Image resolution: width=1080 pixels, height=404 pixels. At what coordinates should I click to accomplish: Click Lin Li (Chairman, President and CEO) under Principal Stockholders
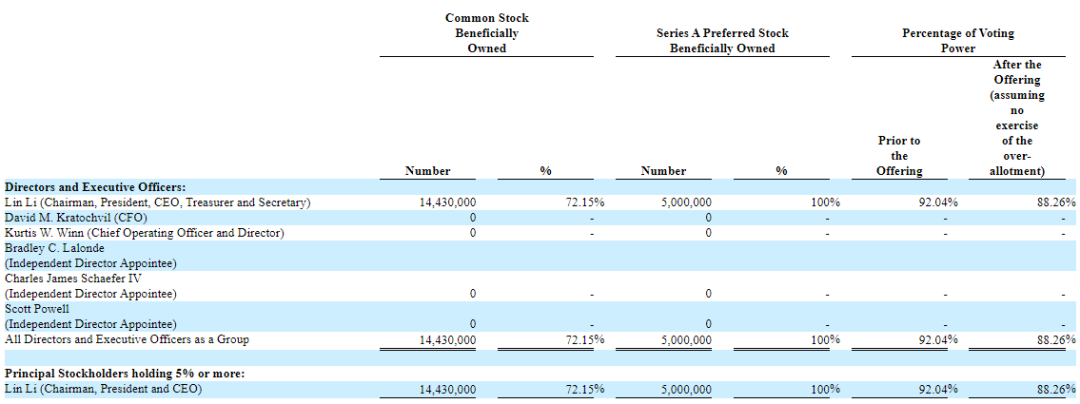click(x=103, y=389)
